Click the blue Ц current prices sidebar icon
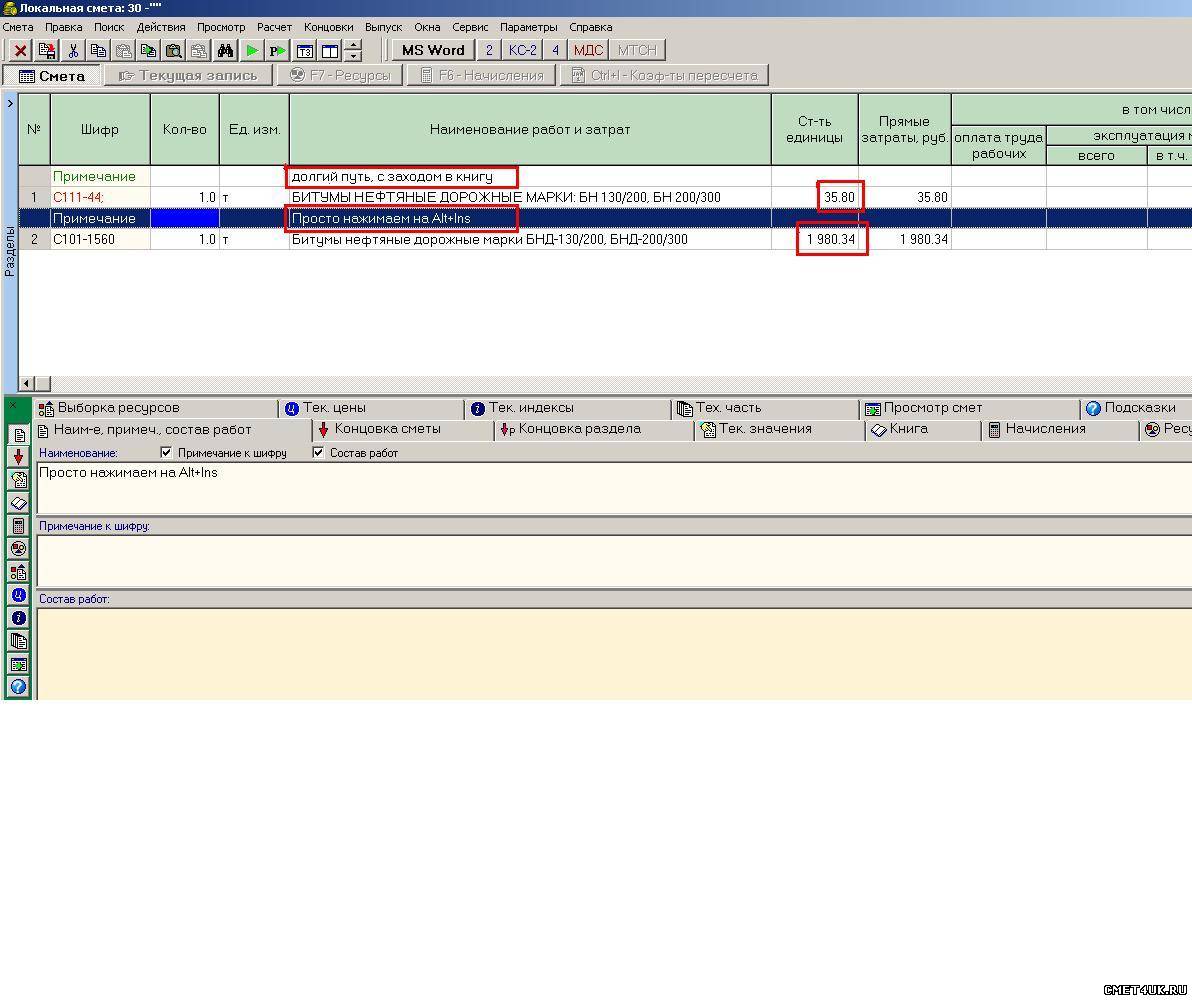The height and width of the screenshot is (1000, 1192). [x=19, y=595]
